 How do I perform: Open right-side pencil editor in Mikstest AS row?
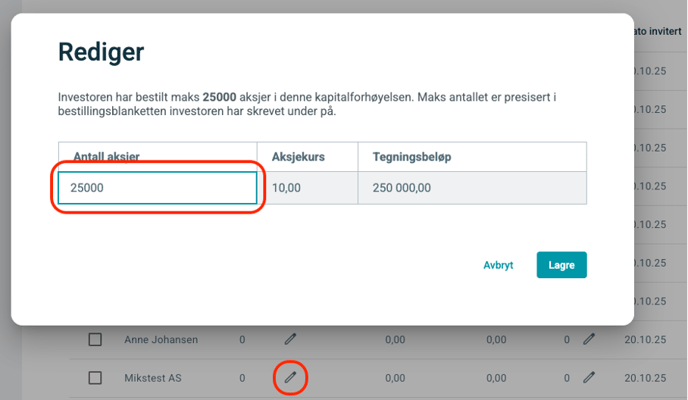click(x=589, y=378)
